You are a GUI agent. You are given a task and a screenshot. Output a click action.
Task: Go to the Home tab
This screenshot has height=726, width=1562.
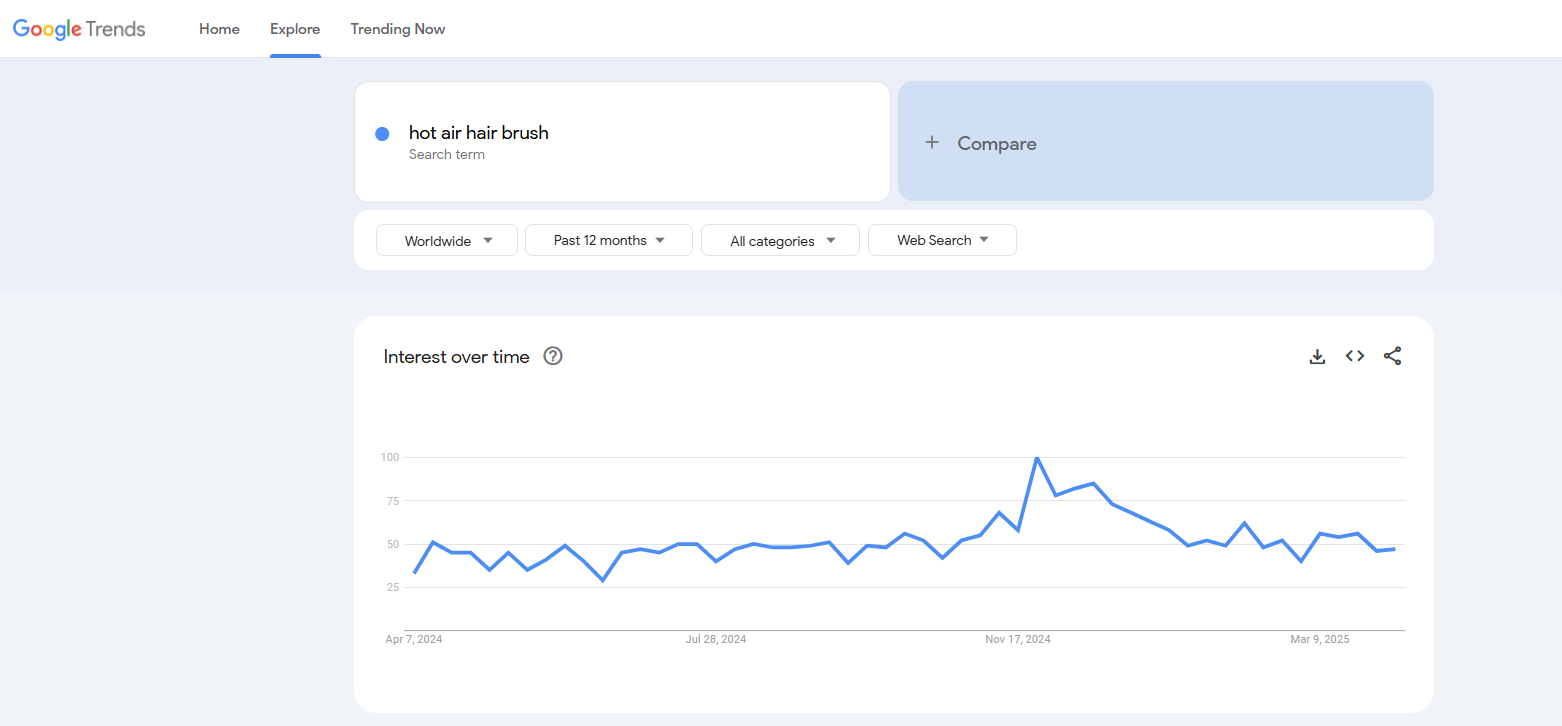point(219,29)
